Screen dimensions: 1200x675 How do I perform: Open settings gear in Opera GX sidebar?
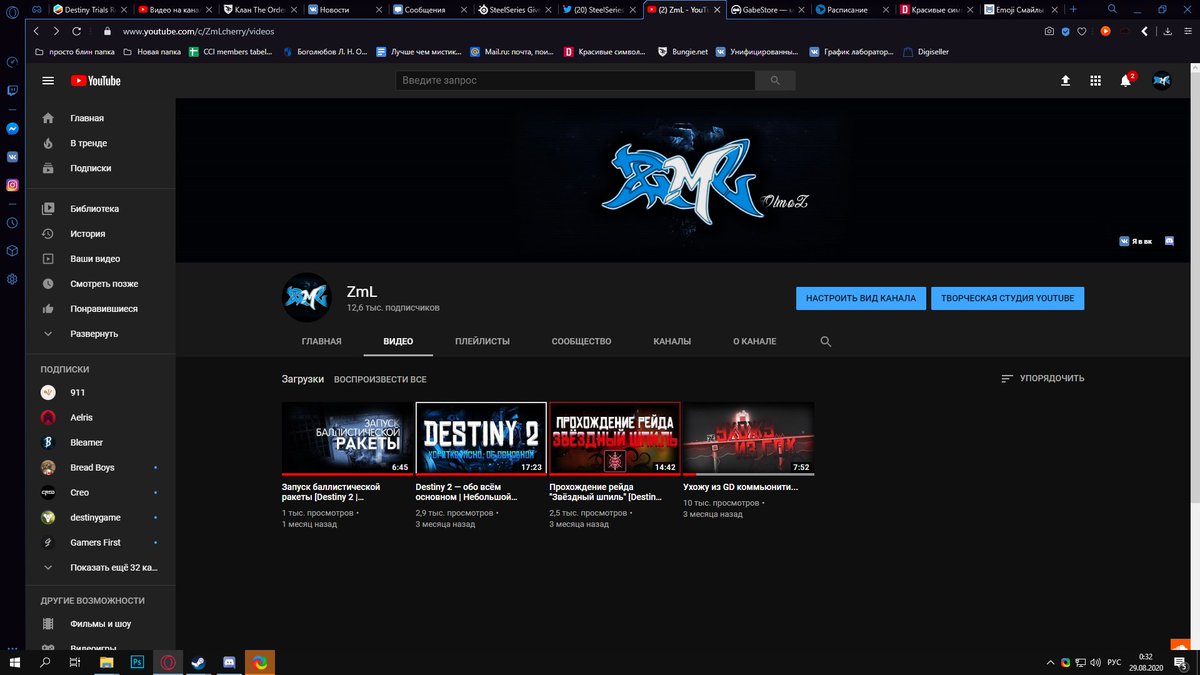click(x=12, y=279)
